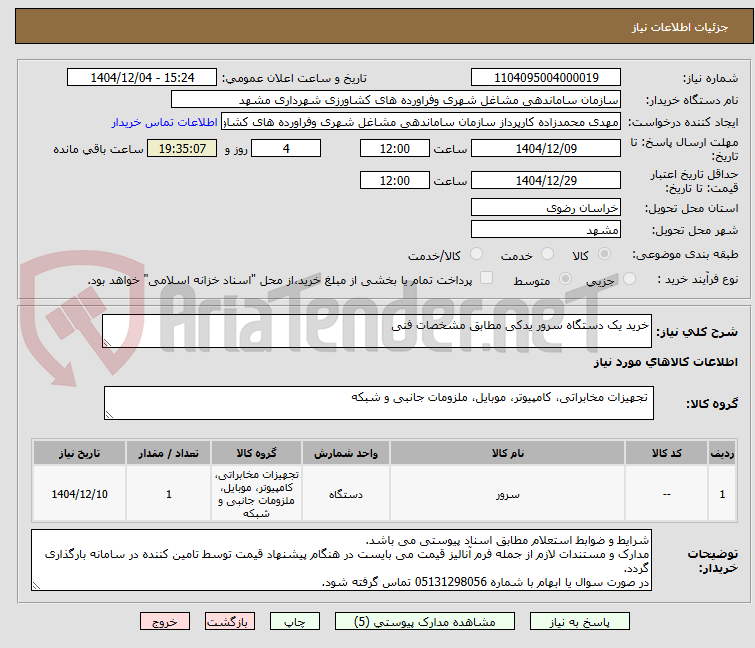
Task: Toggle اسناد خزانه اسلامی payment checkbox
Action: click(487, 278)
